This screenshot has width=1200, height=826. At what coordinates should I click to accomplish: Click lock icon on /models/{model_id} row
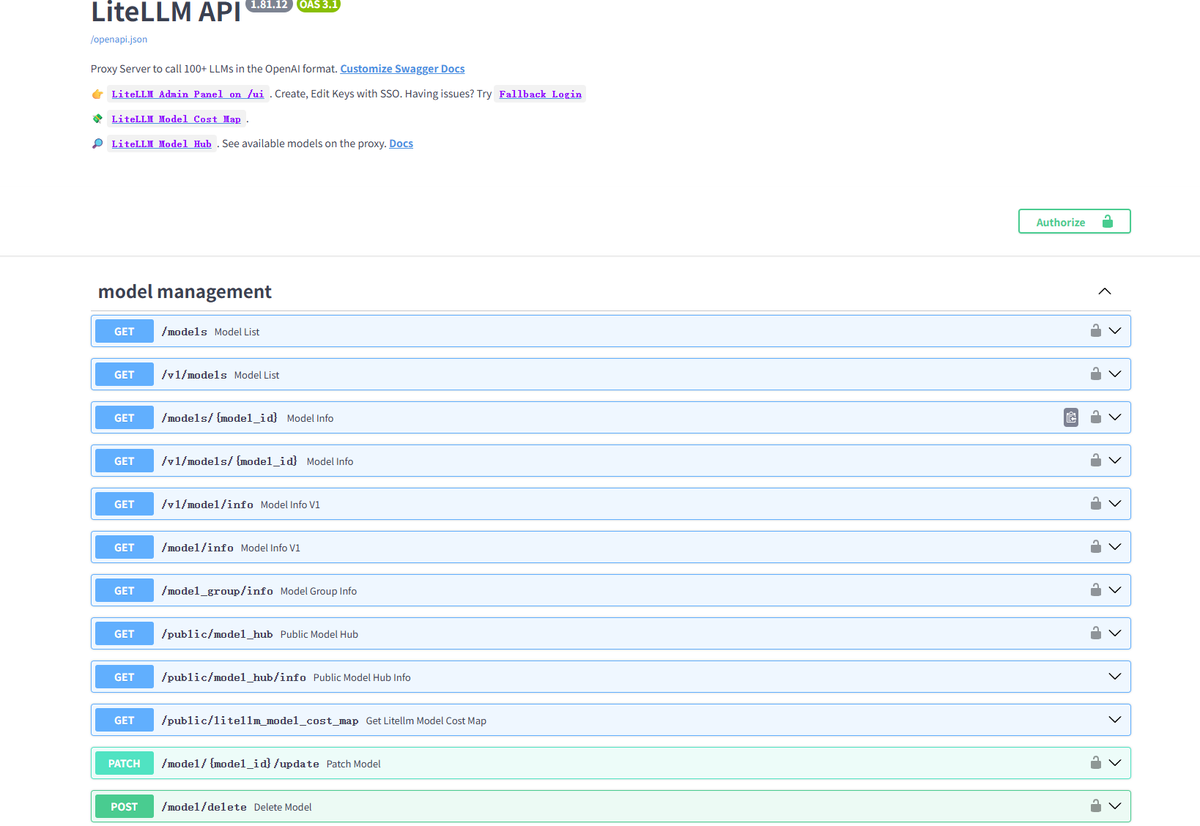[1096, 417]
